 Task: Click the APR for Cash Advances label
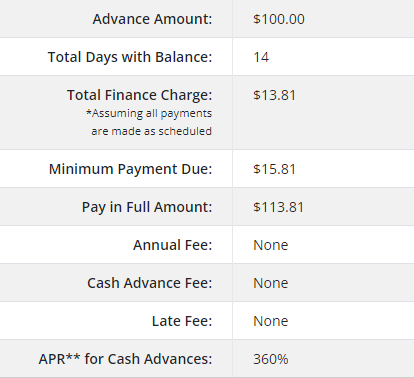coord(125,359)
